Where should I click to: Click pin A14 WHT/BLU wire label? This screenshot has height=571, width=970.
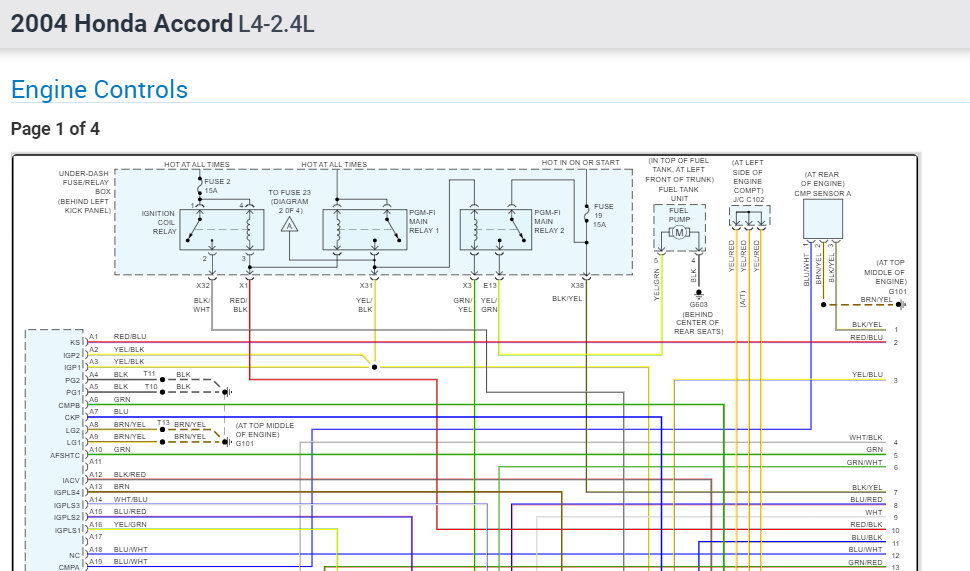131,499
